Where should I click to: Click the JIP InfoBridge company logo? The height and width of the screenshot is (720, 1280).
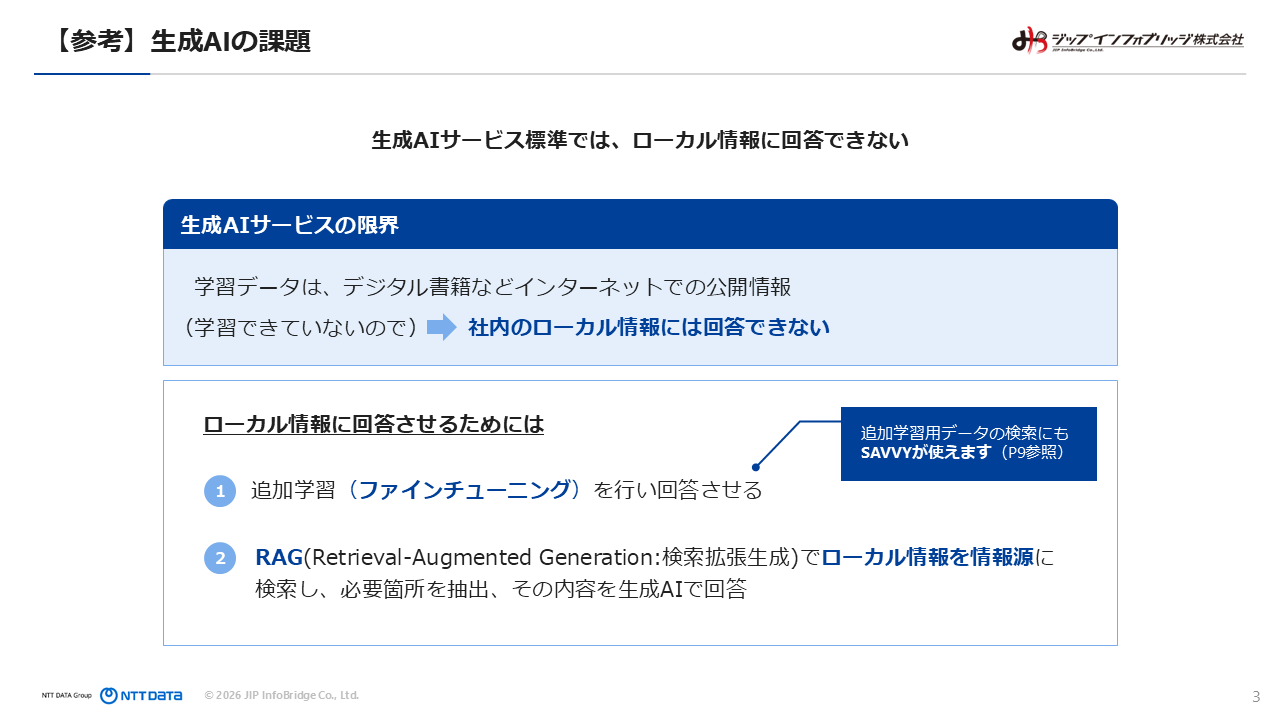click(x=1128, y=40)
